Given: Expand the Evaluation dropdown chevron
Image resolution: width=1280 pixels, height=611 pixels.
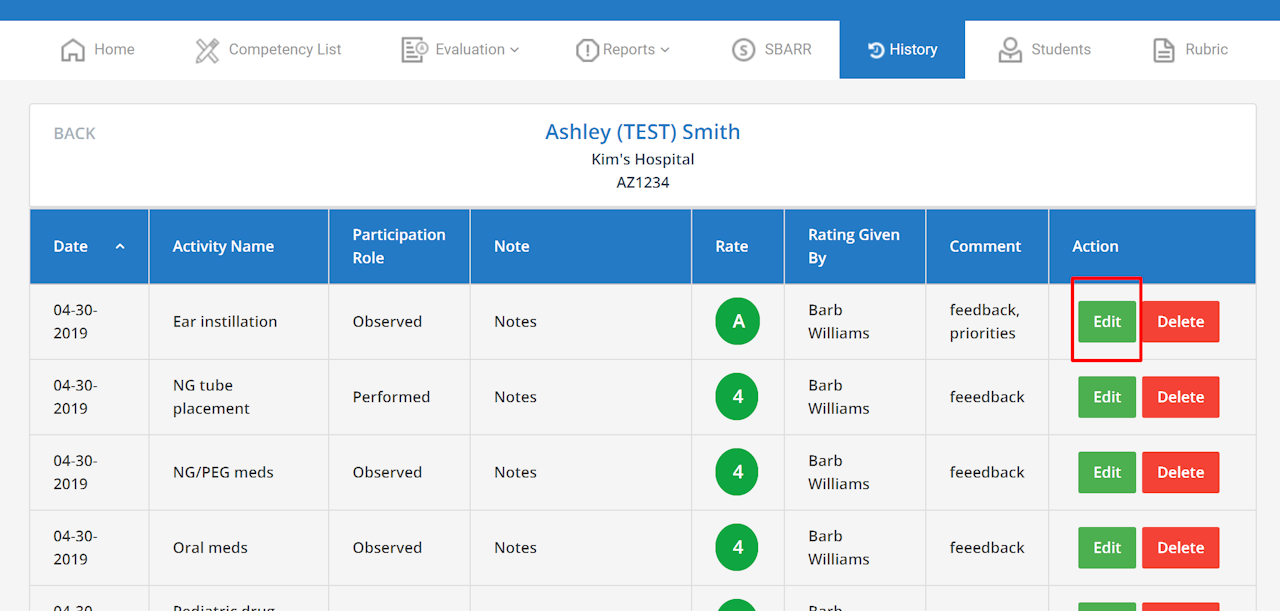Looking at the screenshot, I should coord(515,50).
